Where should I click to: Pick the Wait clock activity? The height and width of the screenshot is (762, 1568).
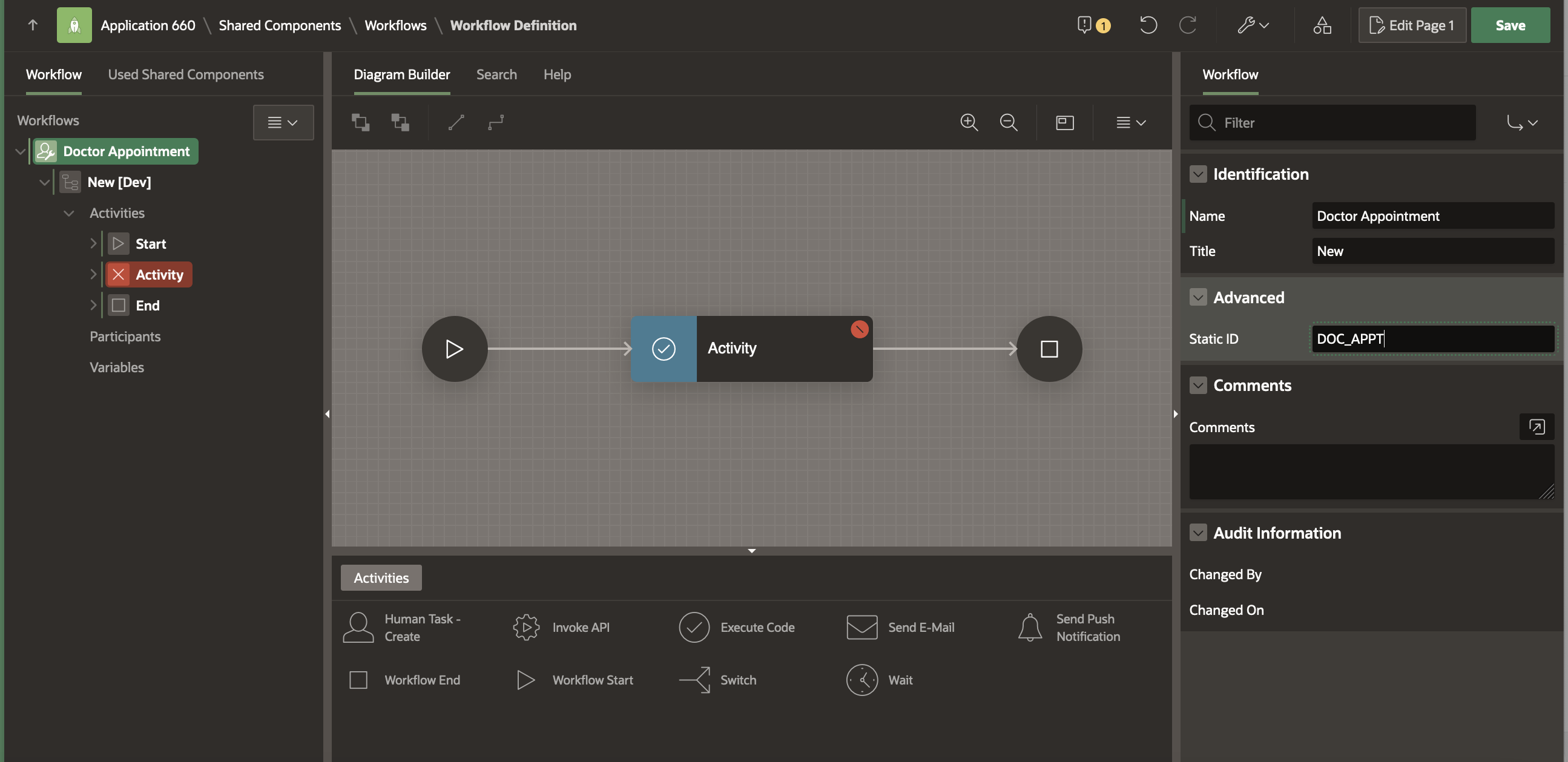(861, 680)
